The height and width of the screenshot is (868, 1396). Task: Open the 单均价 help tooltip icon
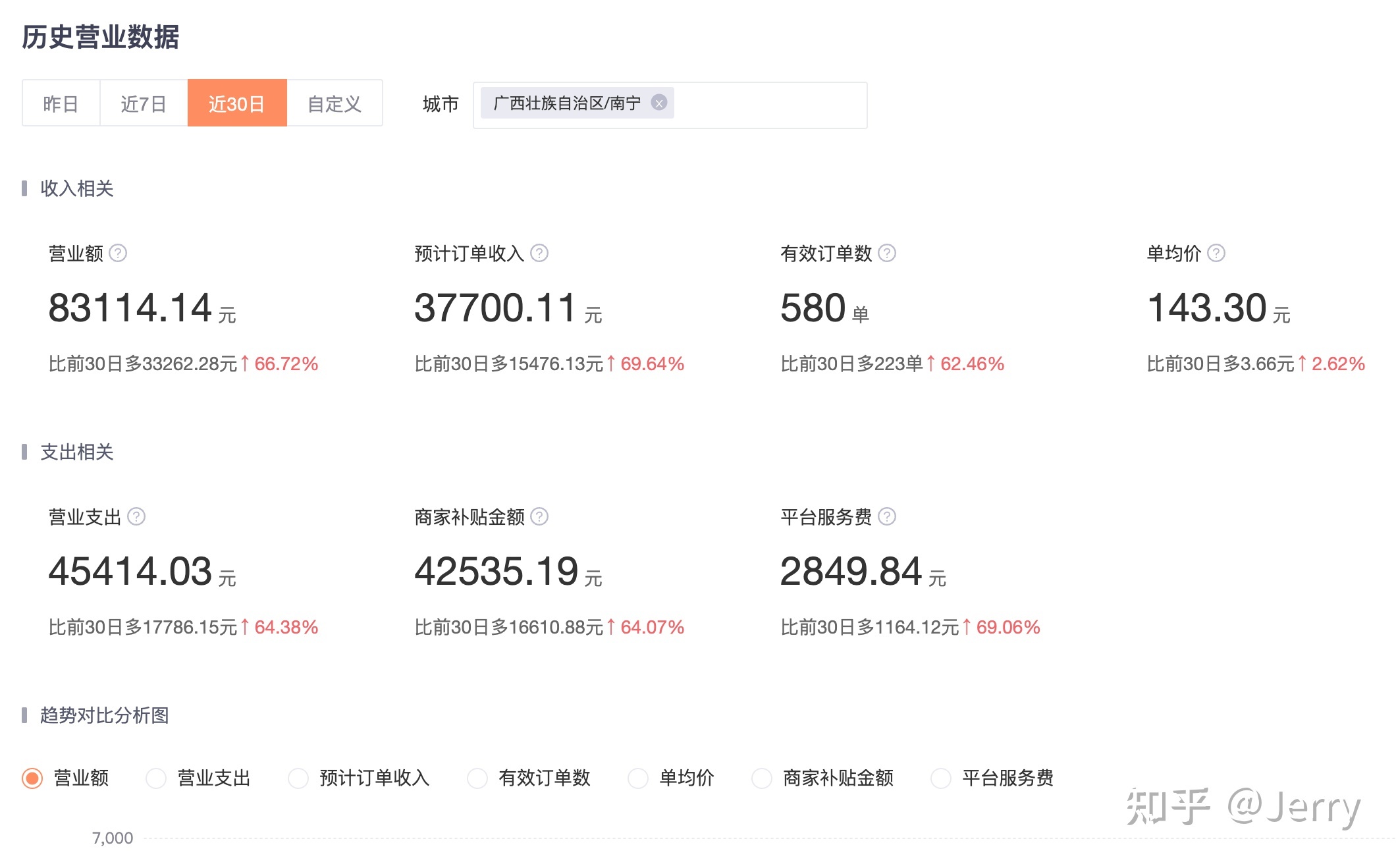coord(1216,253)
